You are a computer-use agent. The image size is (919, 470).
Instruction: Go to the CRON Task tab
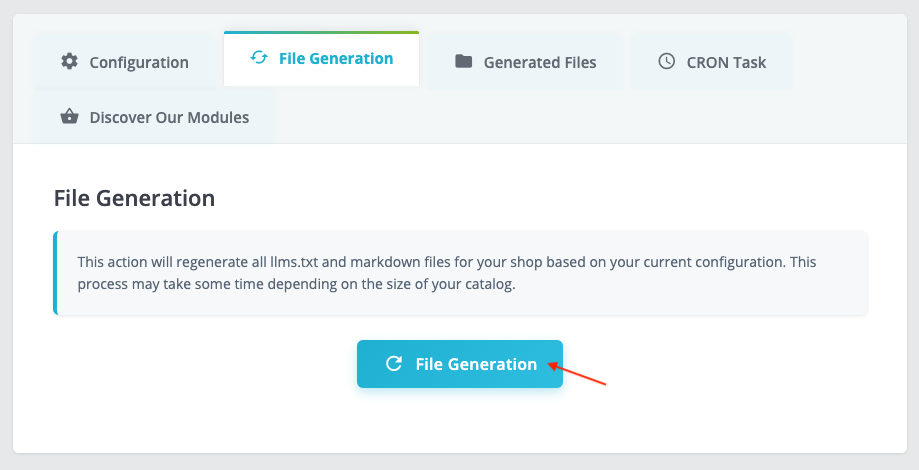pos(712,62)
